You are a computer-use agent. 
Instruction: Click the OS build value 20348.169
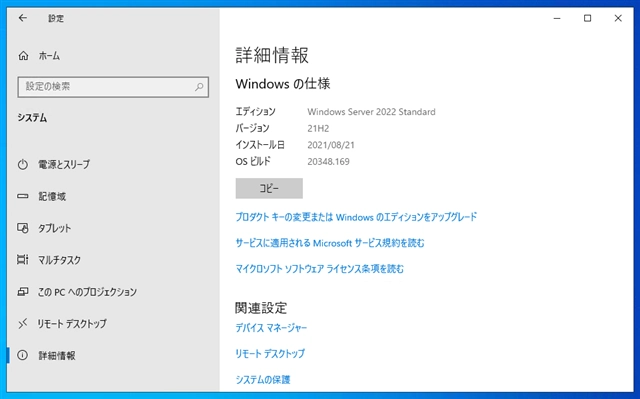(x=329, y=162)
